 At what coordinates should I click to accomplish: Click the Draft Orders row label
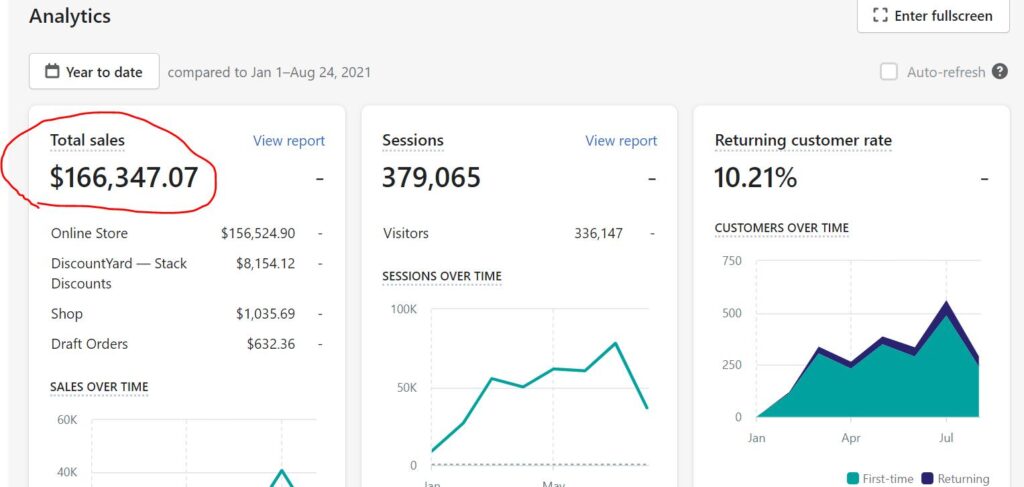click(x=89, y=344)
